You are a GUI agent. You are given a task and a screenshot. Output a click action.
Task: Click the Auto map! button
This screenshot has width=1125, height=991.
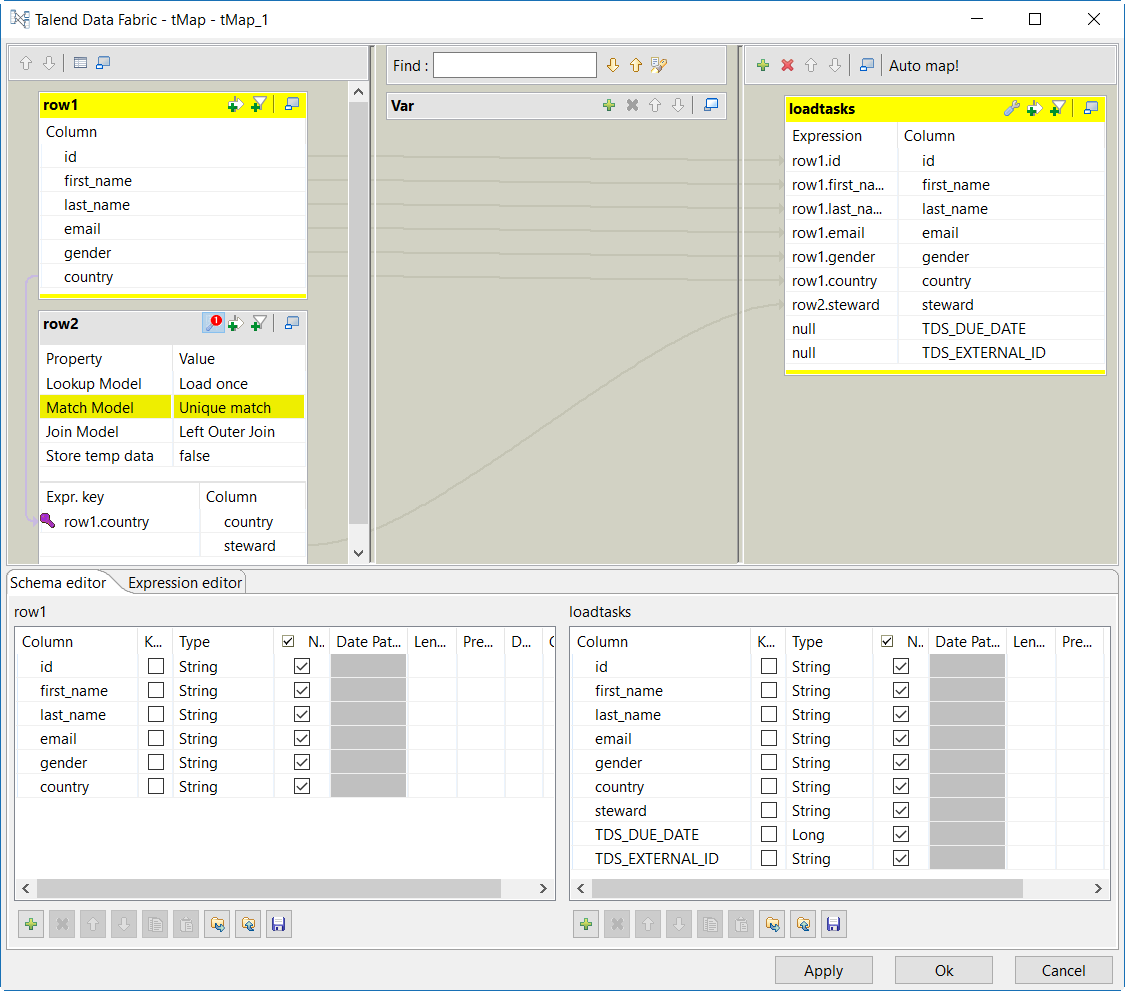(924, 66)
